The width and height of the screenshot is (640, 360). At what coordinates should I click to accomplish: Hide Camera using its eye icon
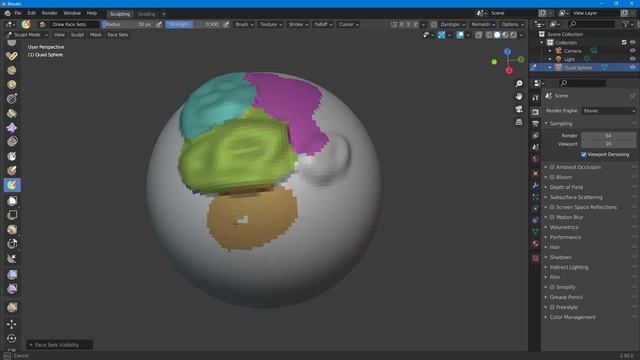pyautogui.click(x=633, y=51)
